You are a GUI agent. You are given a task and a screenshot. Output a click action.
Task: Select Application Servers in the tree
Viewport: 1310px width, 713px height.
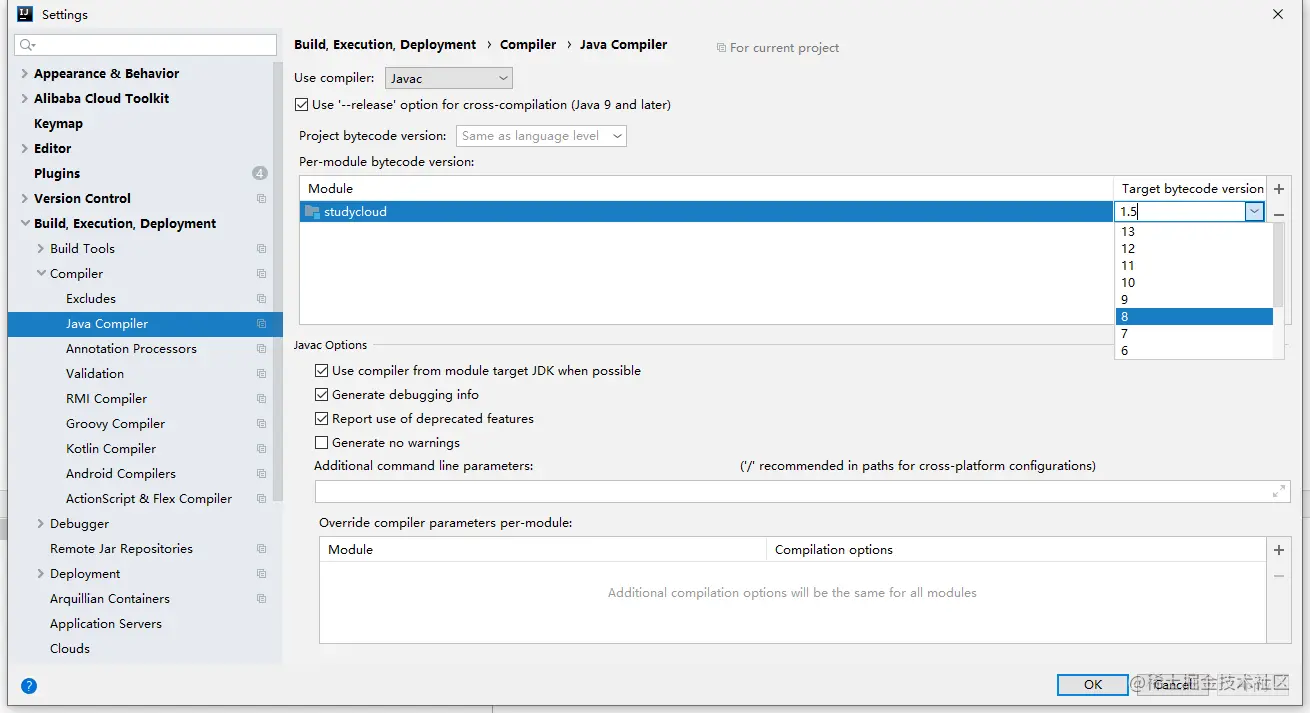coord(106,624)
